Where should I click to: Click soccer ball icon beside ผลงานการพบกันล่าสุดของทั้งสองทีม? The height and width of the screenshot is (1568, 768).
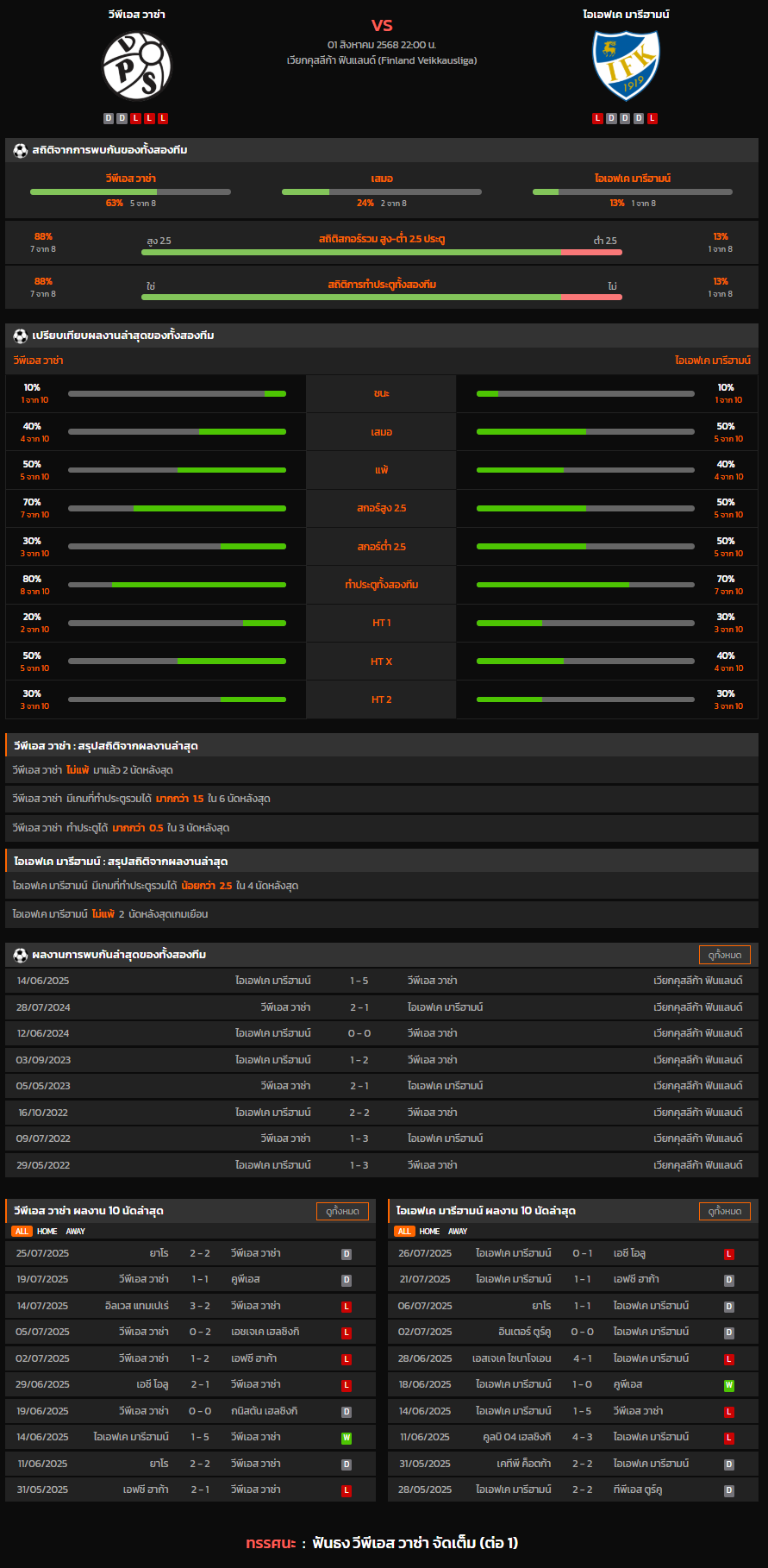point(21,955)
